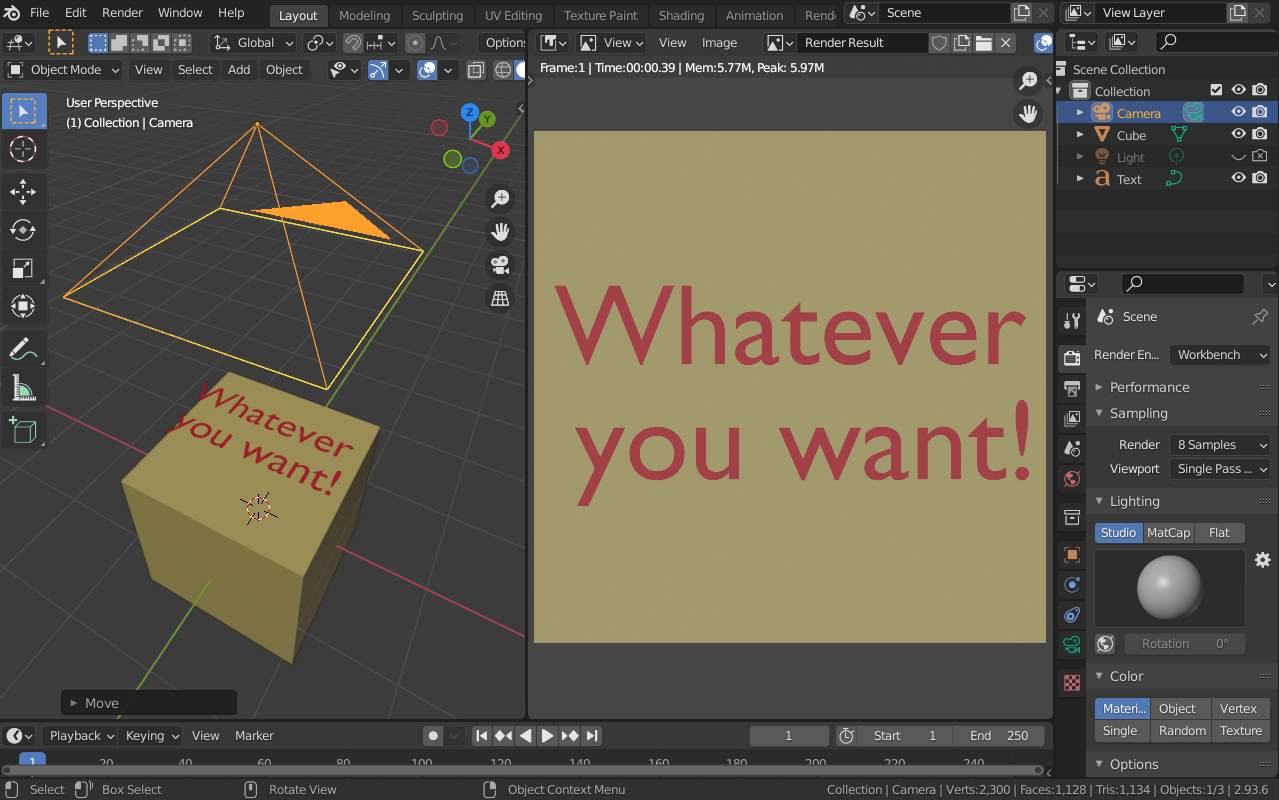Activate the Move tool
Screen dimensions: 1279x800
click(x=23, y=191)
